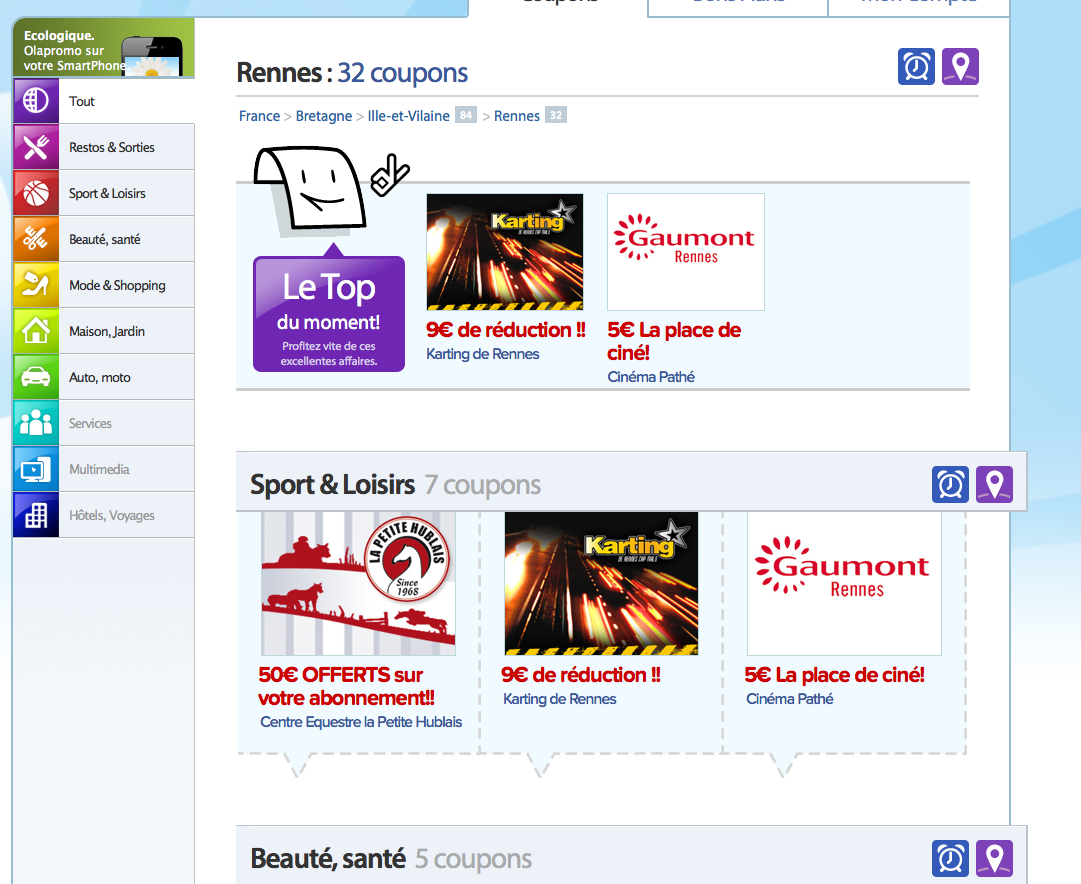1081x884 pixels.
Task: Follow the Bretagne breadcrumb link
Action: 323,116
